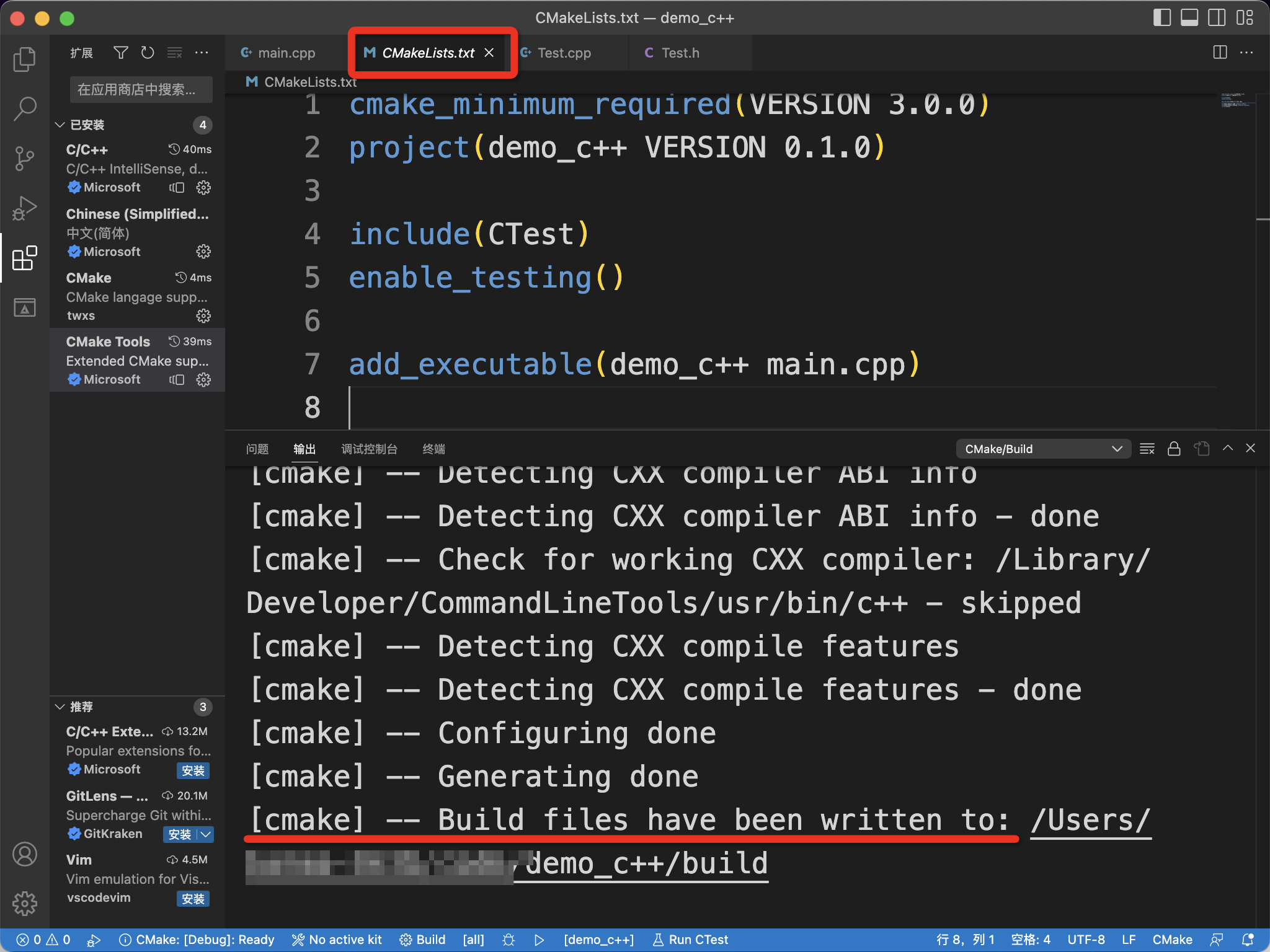The width and height of the screenshot is (1270, 952).
Task: Click the editor minimap
Action: pos(1237,100)
